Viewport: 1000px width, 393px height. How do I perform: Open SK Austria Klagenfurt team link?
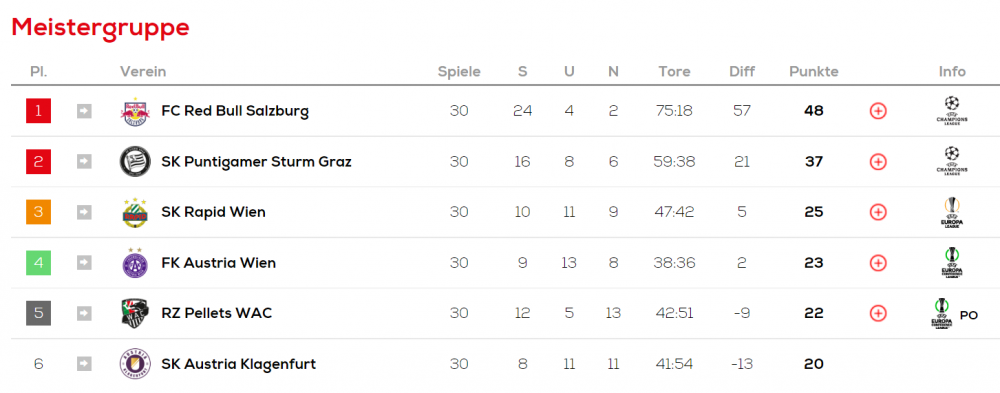click(239, 364)
